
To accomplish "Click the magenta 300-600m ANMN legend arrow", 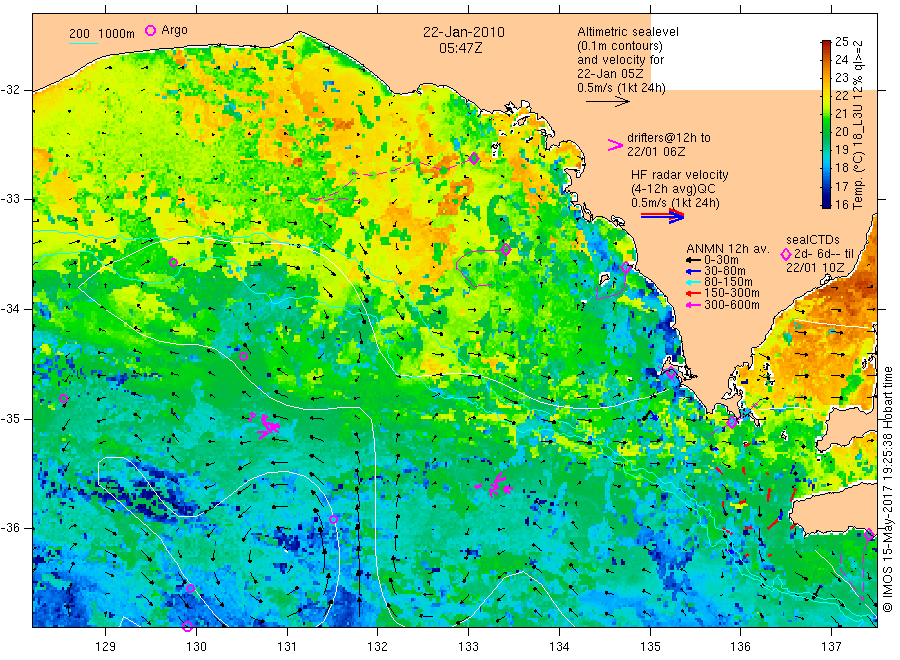I will (693, 305).
